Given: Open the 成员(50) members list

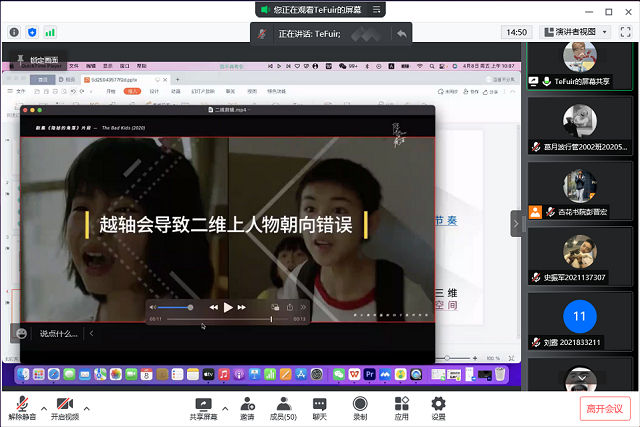Looking at the screenshot, I should (283, 408).
